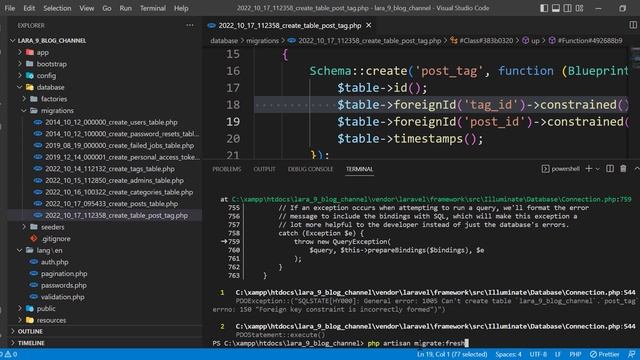This screenshot has height=360, width=640.
Task: Maximize panel size chevron
Action: coord(636,169)
